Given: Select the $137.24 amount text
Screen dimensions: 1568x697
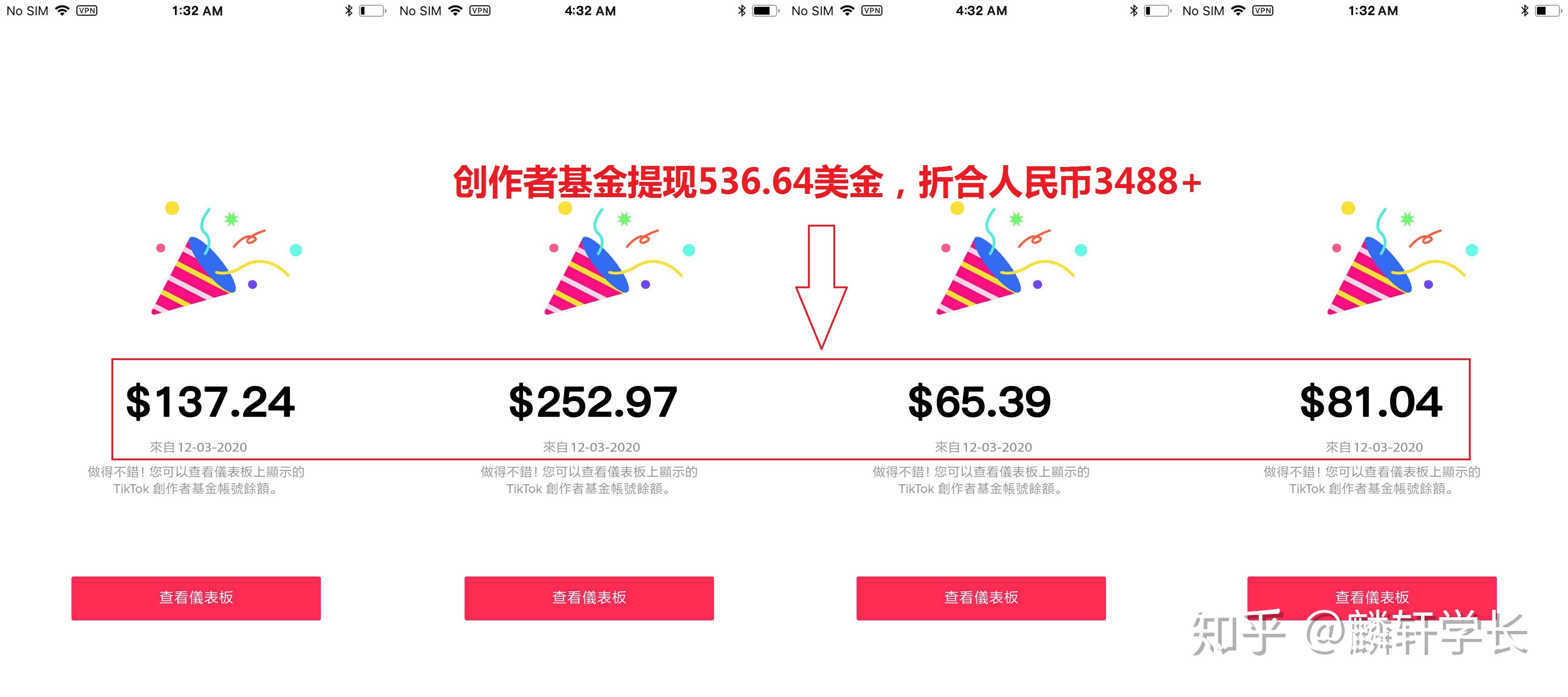Looking at the screenshot, I should [x=211, y=402].
